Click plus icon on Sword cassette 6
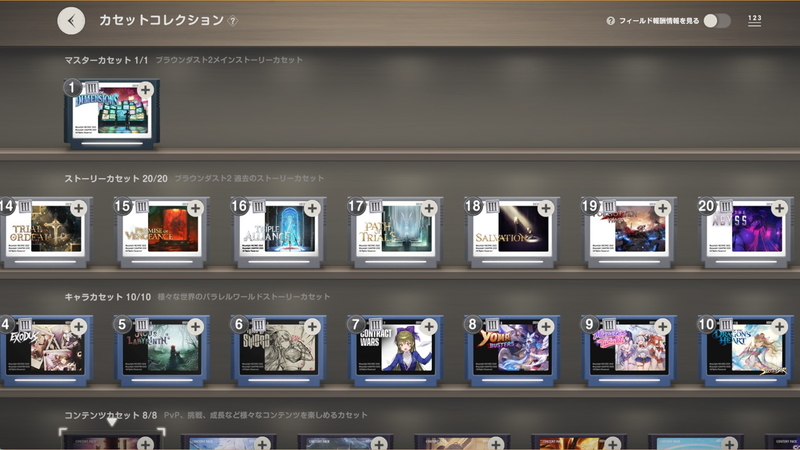The width and height of the screenshot is (800, 450). (312, 327)
